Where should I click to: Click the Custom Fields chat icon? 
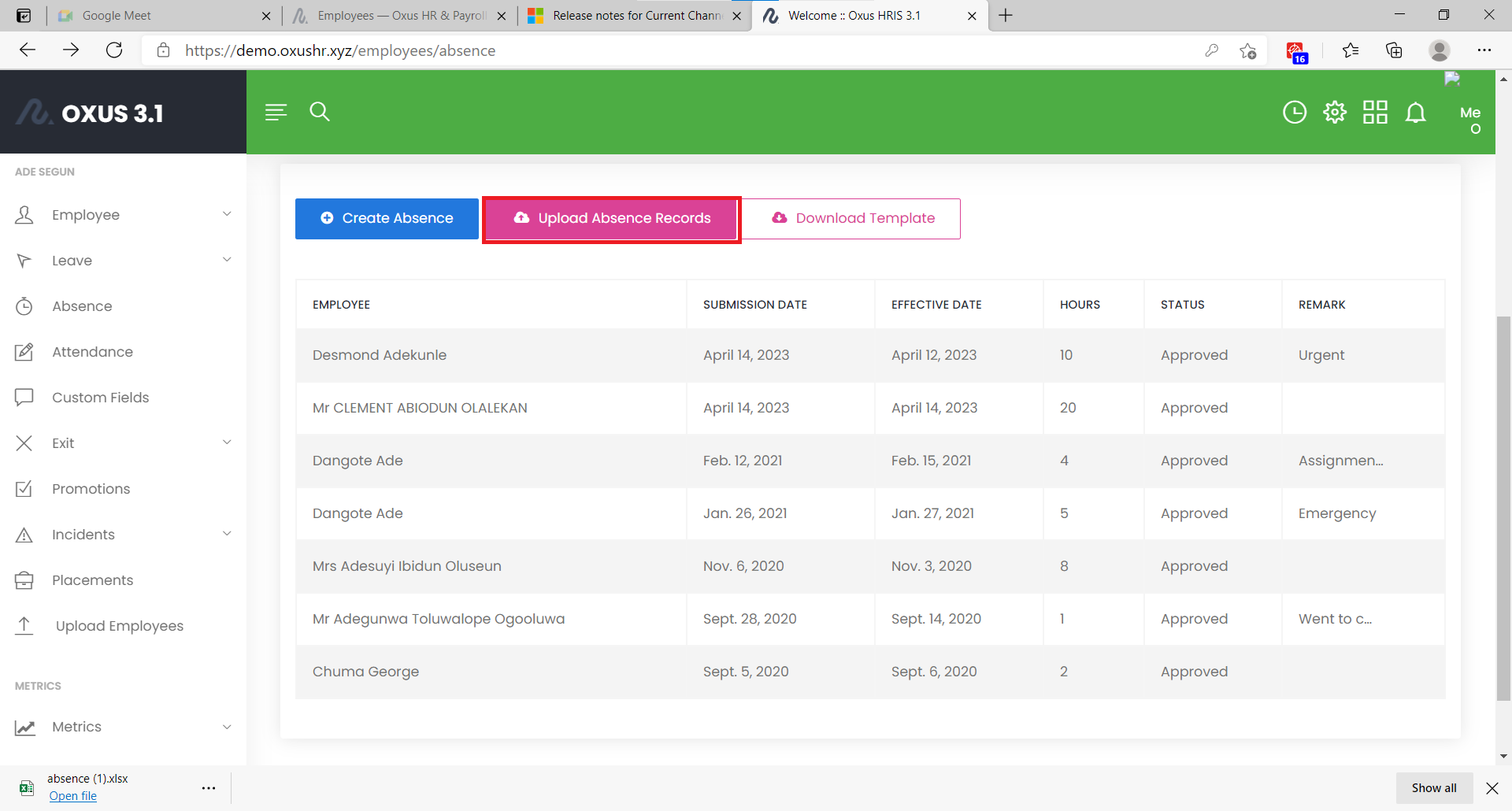coord(24,398)
